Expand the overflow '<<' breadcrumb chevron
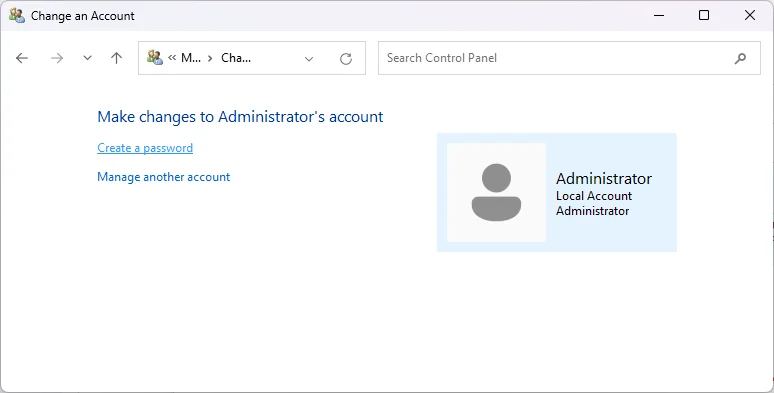The width and height of the screenshot is (774, 393). coord(172,58)
